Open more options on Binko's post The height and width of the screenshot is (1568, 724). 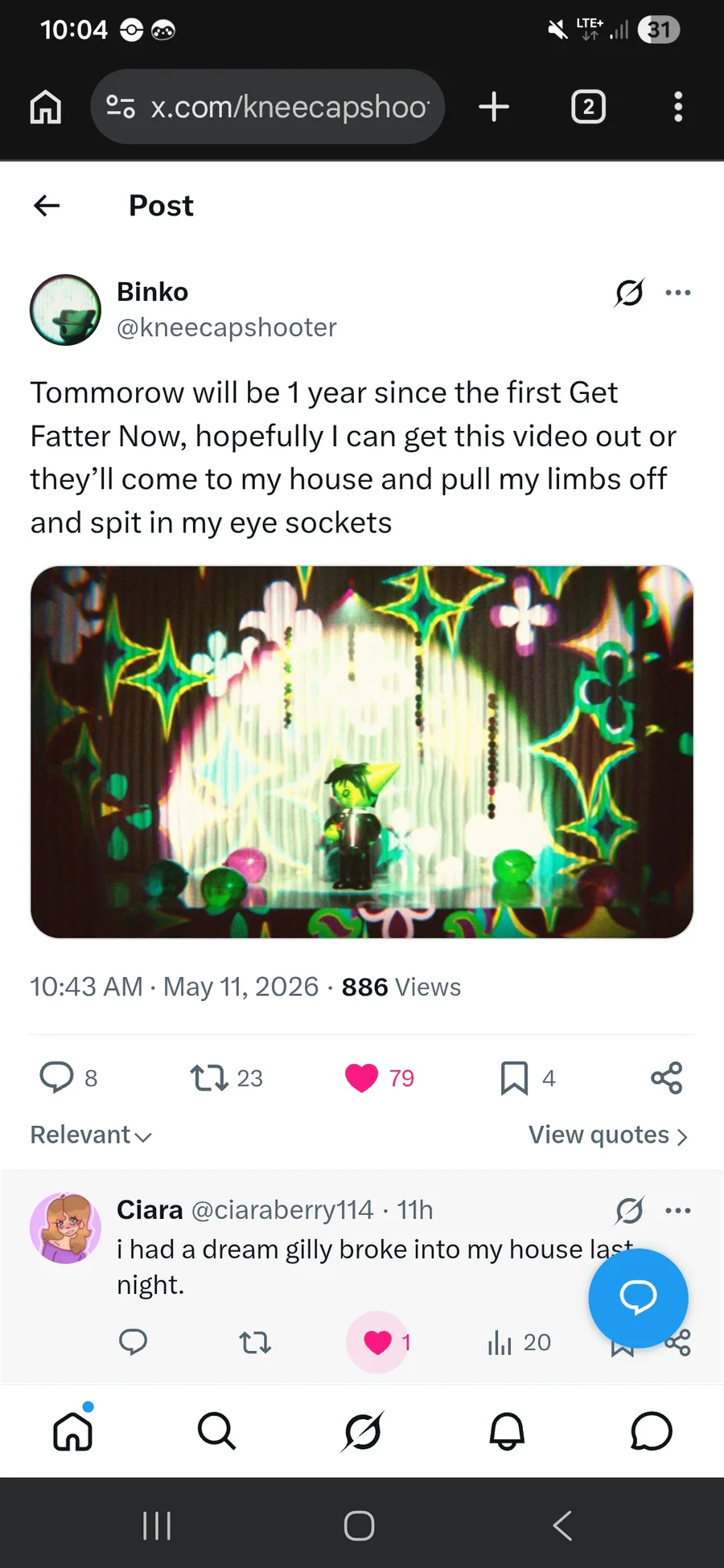pyautogui.click(x=678, y=293)
